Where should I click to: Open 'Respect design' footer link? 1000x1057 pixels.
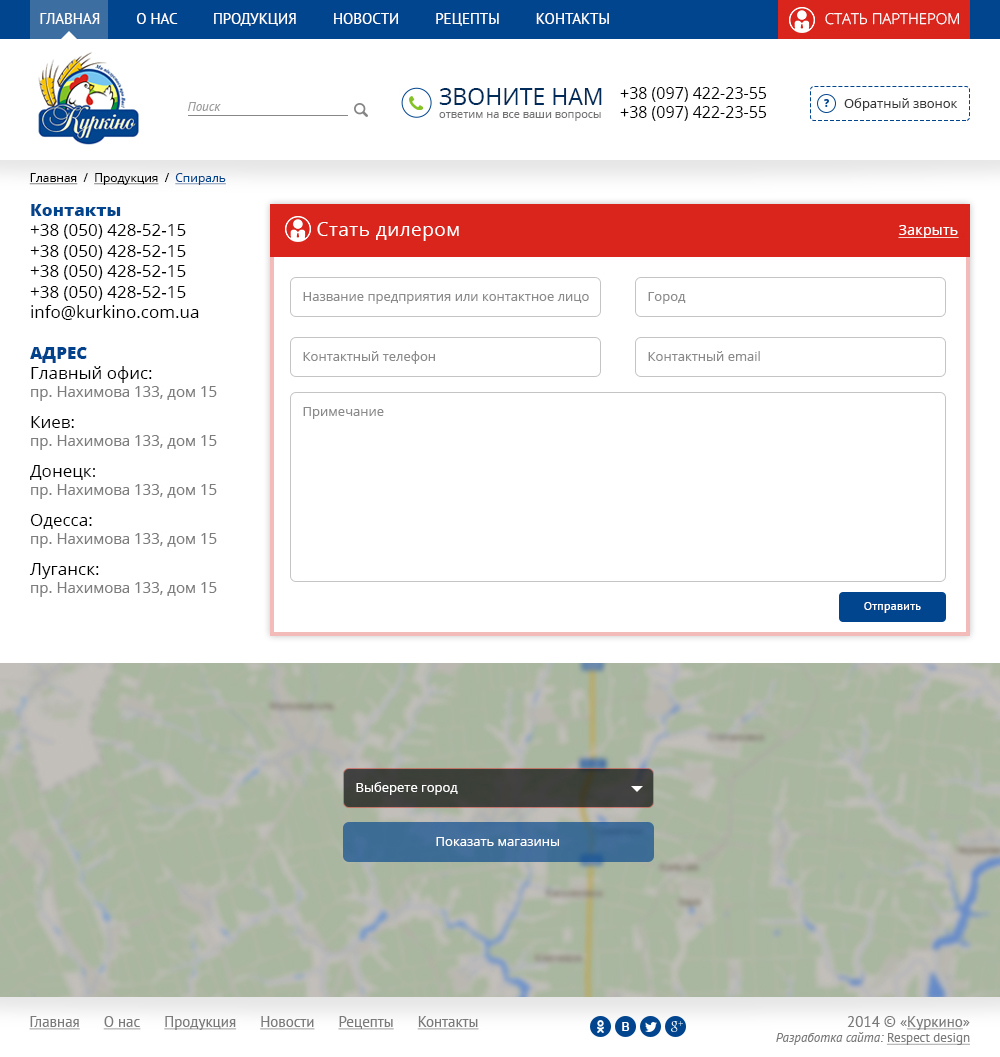[x=928, y=1038]
